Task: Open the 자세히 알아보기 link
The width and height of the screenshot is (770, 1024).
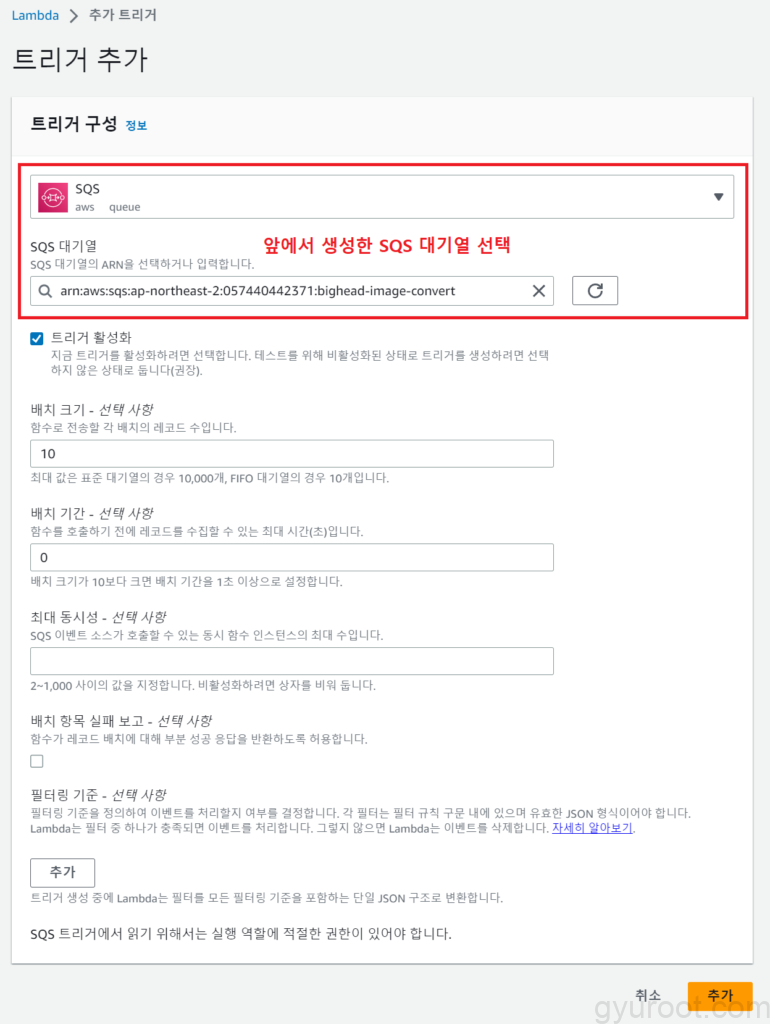Action: tap(592, 827)
